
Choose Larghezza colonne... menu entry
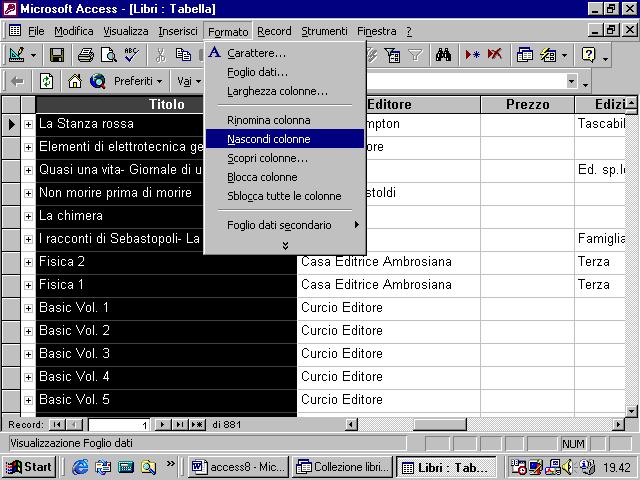click(285, 91)
